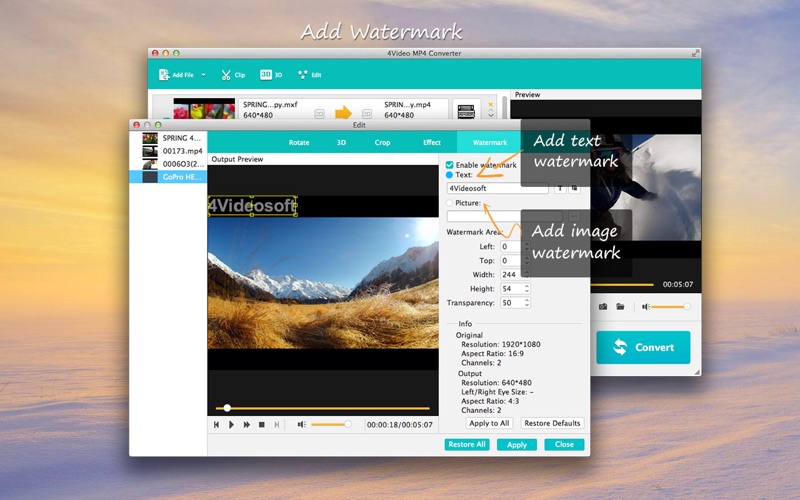Click the Edit wand tool in toolbar
Image resolution: width=800 pixels, height=500 pixels.
click(x=309, y=75)
